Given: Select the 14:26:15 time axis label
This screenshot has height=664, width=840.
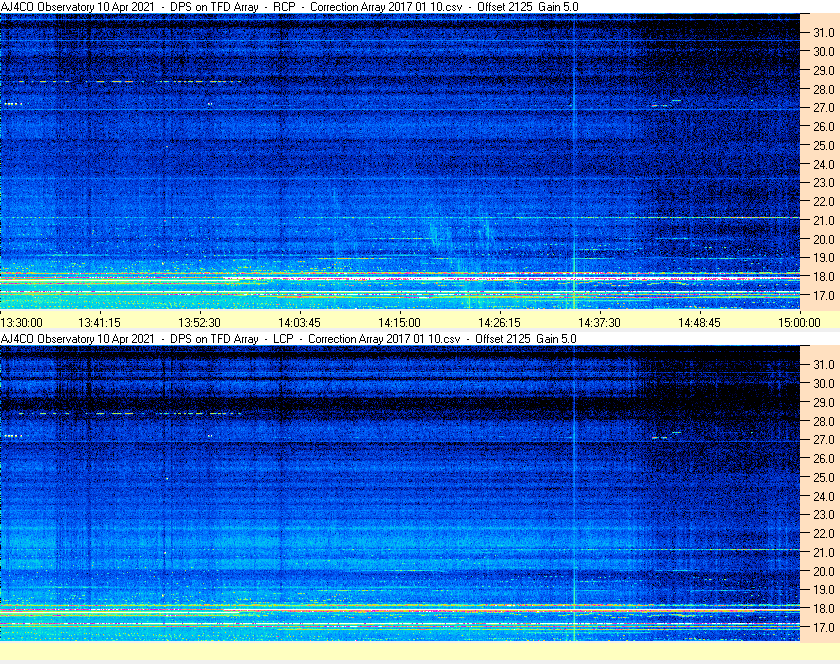Looking at the screenshot, I should [x=499, y=323].
